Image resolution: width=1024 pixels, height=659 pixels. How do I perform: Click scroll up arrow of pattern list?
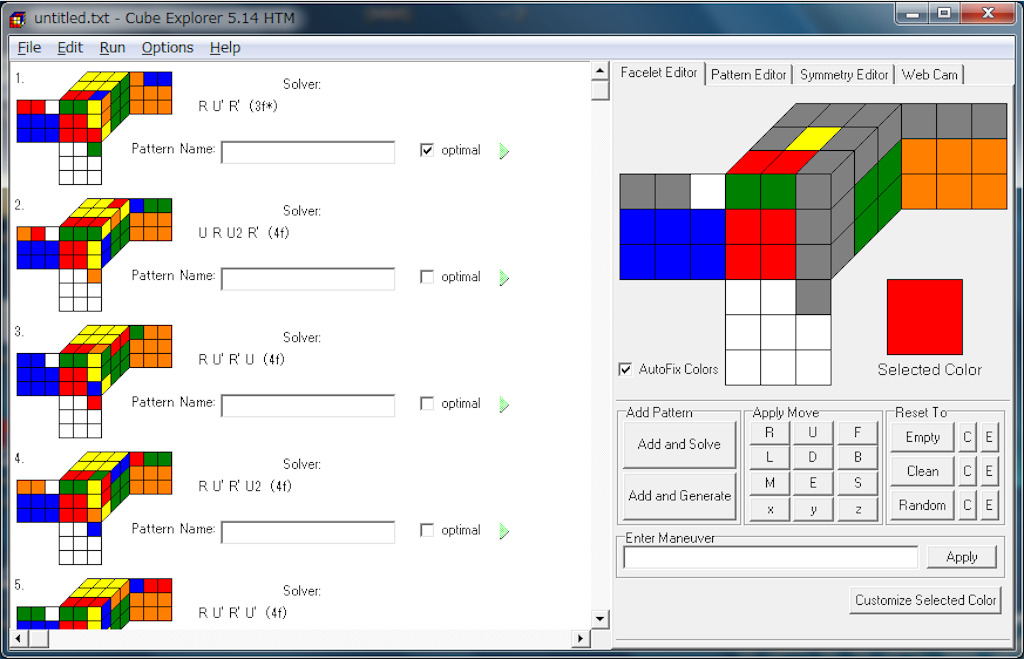[x=600, y=71]
